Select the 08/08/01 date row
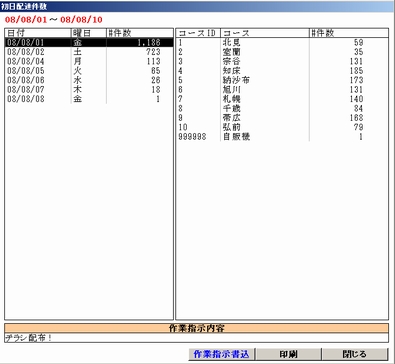Image resolution: width=395 pixels, height=364 pixels. coord(89,42)
